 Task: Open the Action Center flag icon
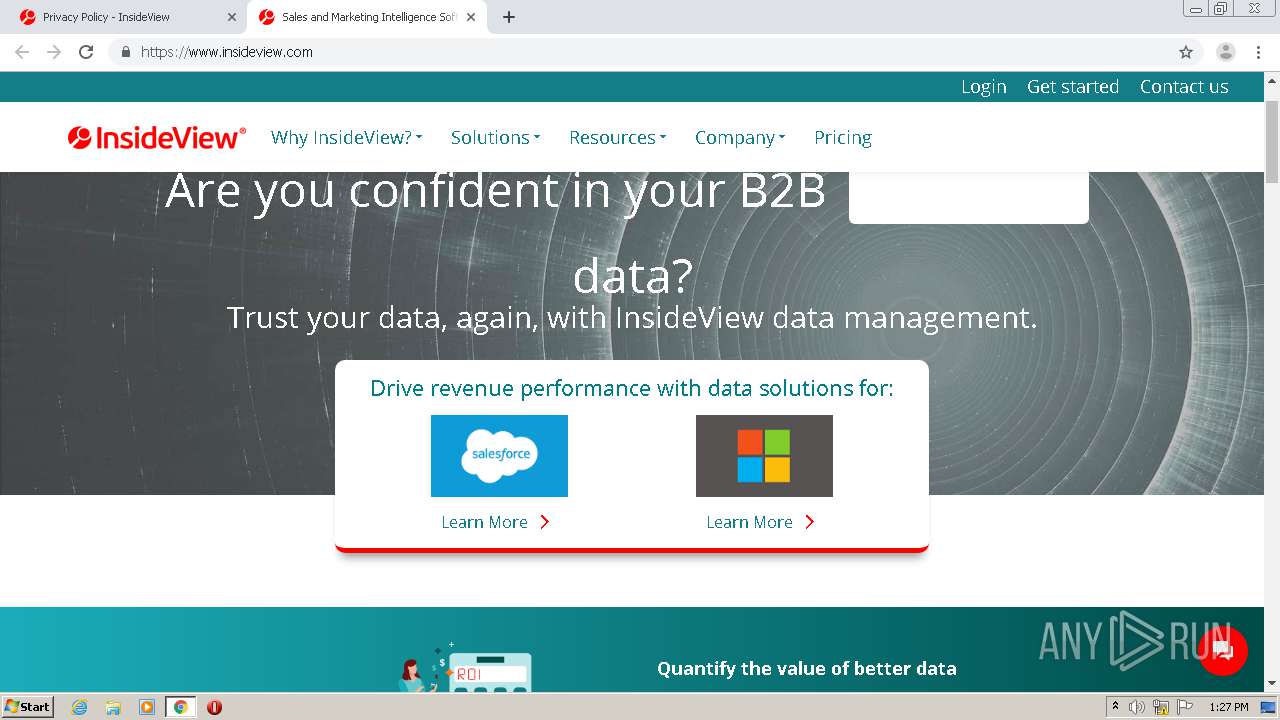pyautogui.click(x=1185, y=707)
